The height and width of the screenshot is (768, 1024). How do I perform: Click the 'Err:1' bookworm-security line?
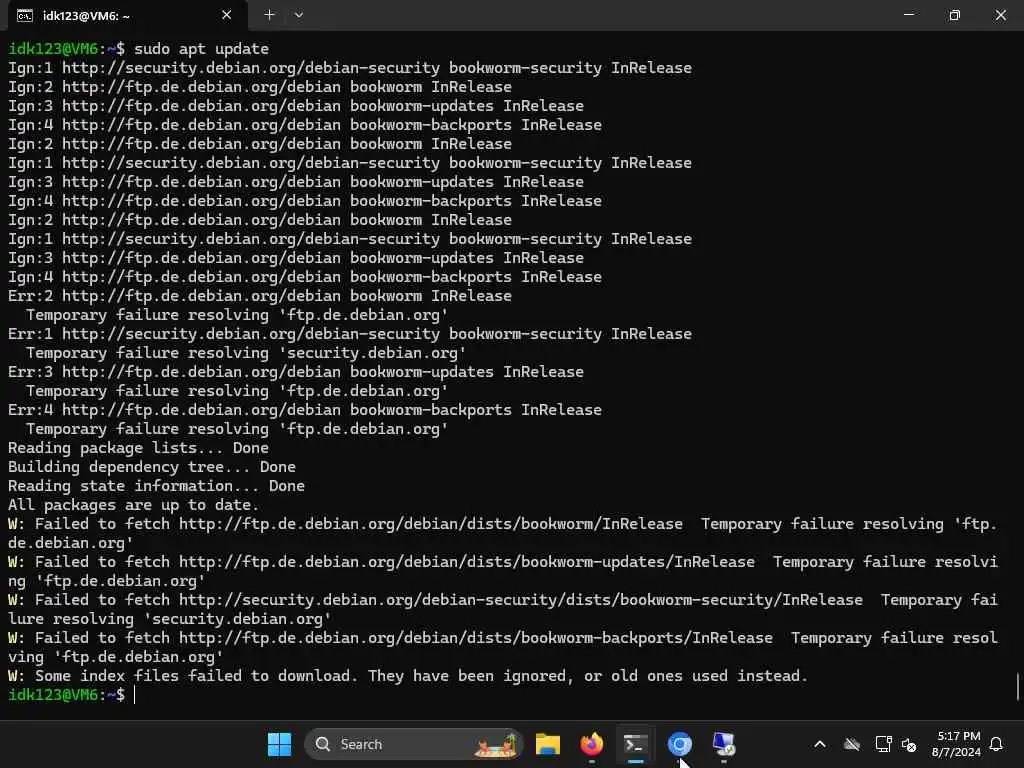[349, 334]
